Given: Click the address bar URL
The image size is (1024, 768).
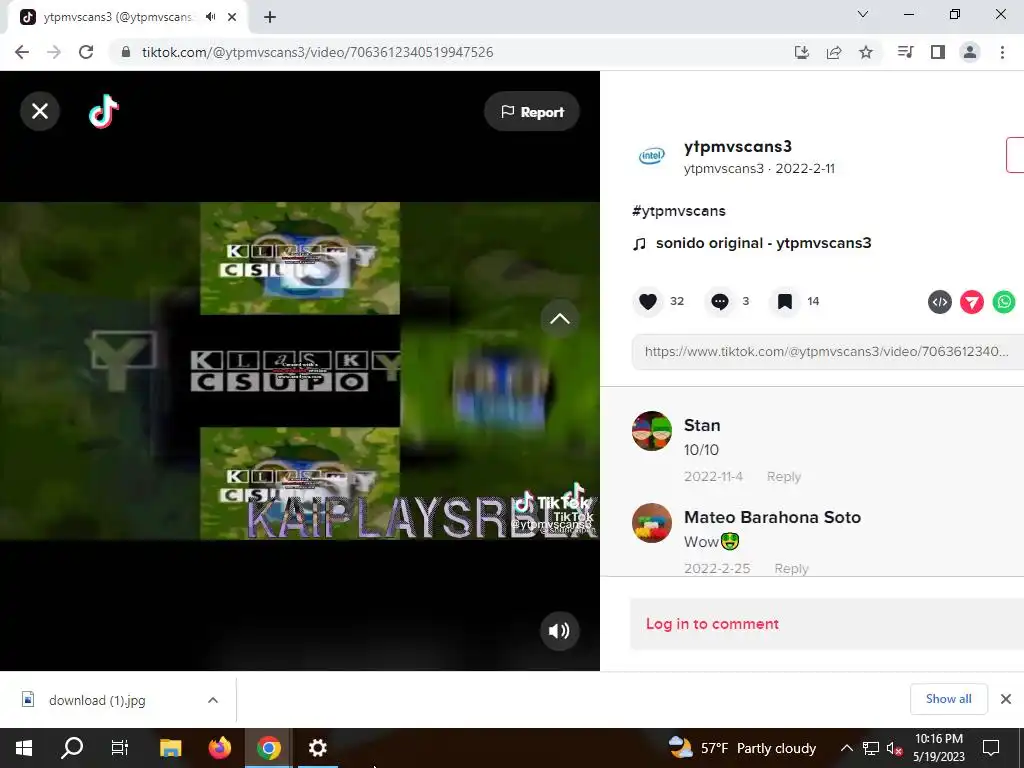Looking at the screenshot, I should (x=317, y=52).
